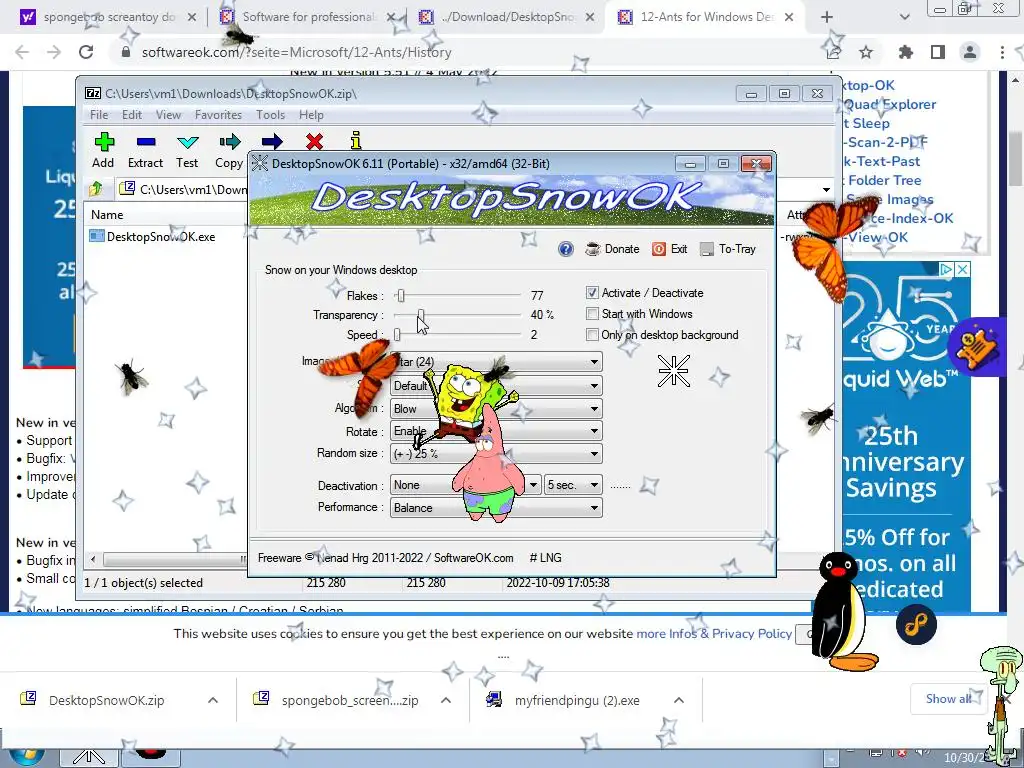Screen dimensions: 1024x768
Task: Open the Performance 'Balance' dropdown
Action: pos(496,507)
